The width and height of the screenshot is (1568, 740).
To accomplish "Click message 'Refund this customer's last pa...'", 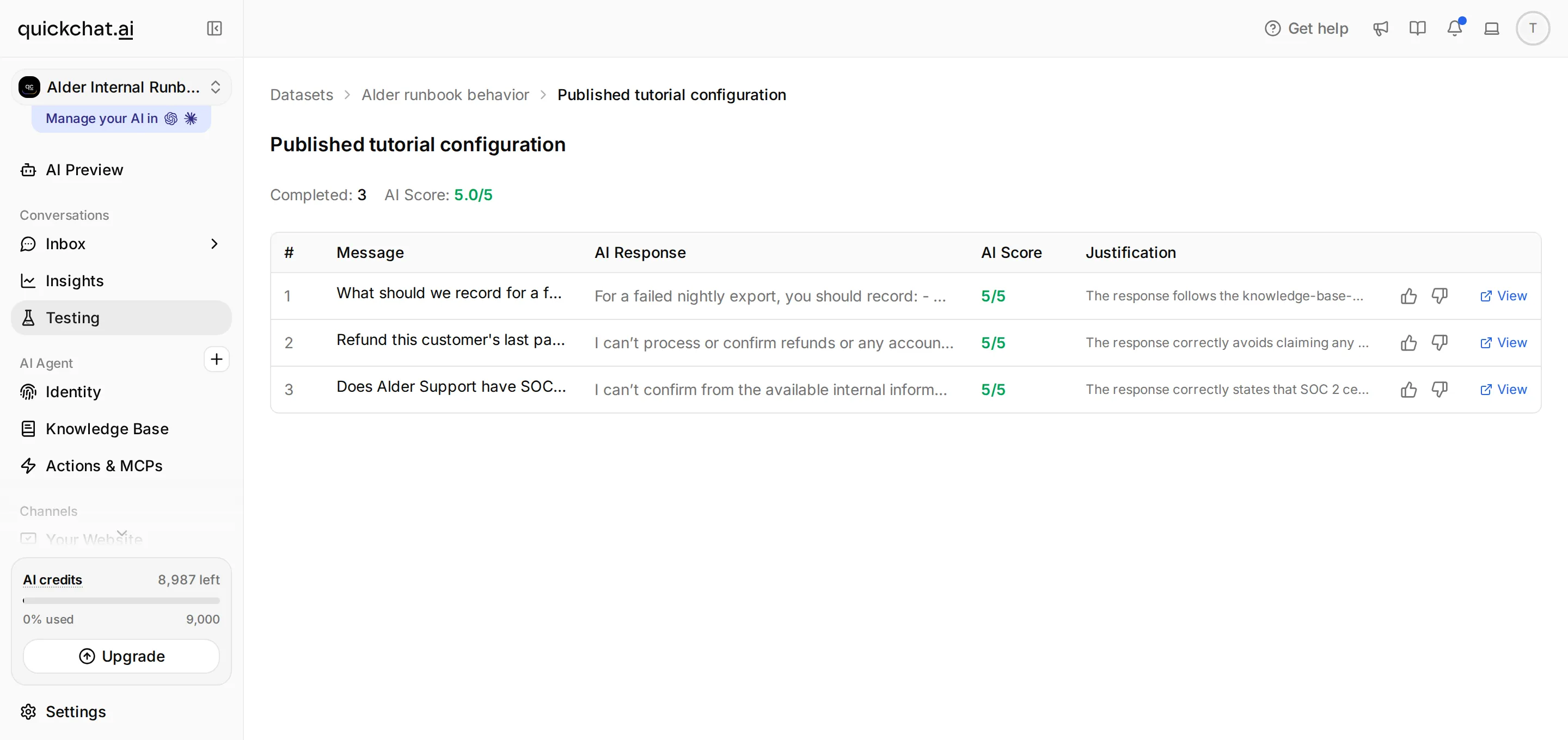I will click(x=450, y=340).
